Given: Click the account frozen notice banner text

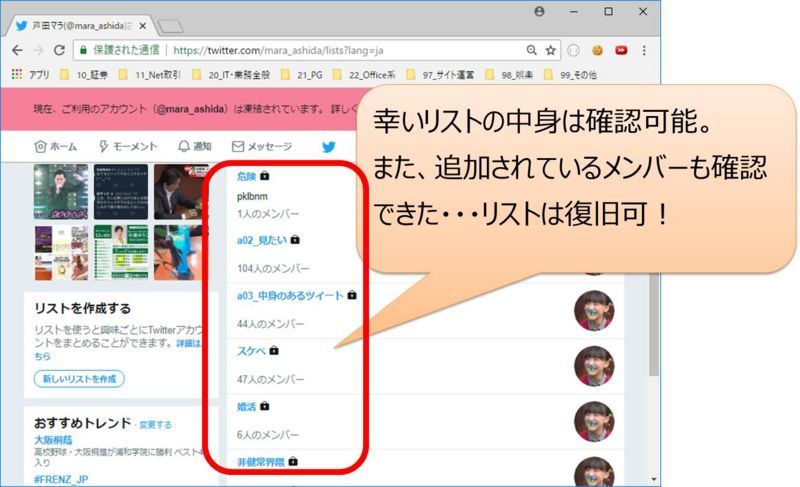Looking at the screenshot, I should (194, 109).
